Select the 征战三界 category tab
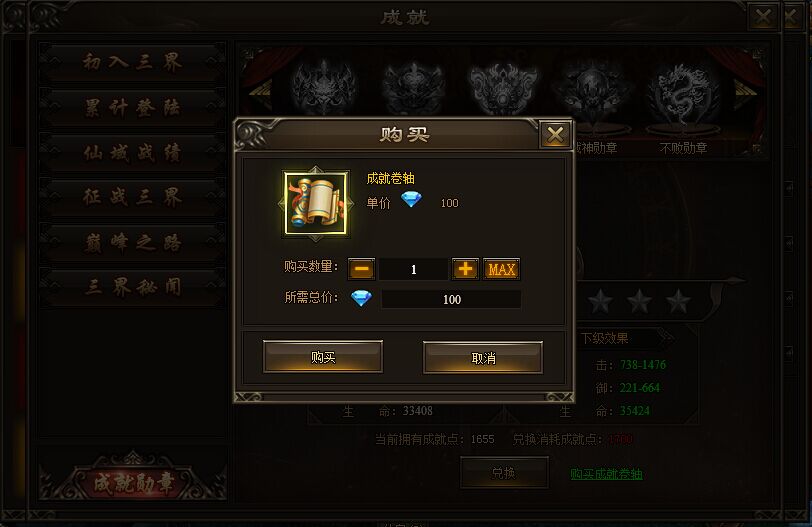This screenshot has width=812, height=527. pos(133,197)
